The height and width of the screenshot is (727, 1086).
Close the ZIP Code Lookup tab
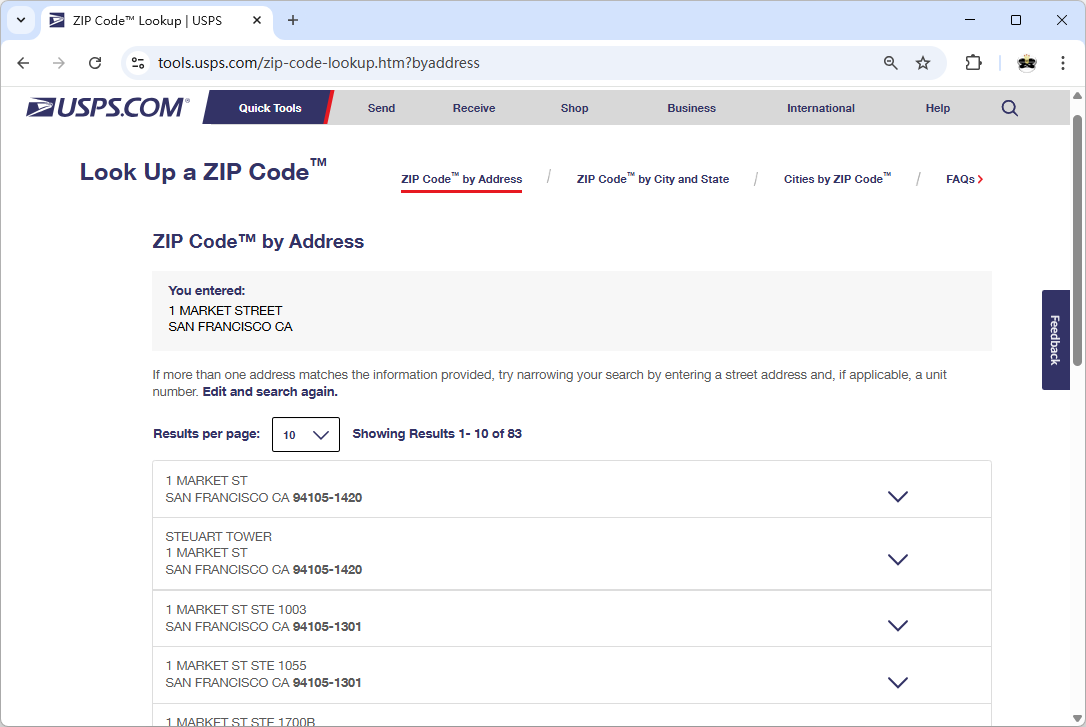pos(257,20)
